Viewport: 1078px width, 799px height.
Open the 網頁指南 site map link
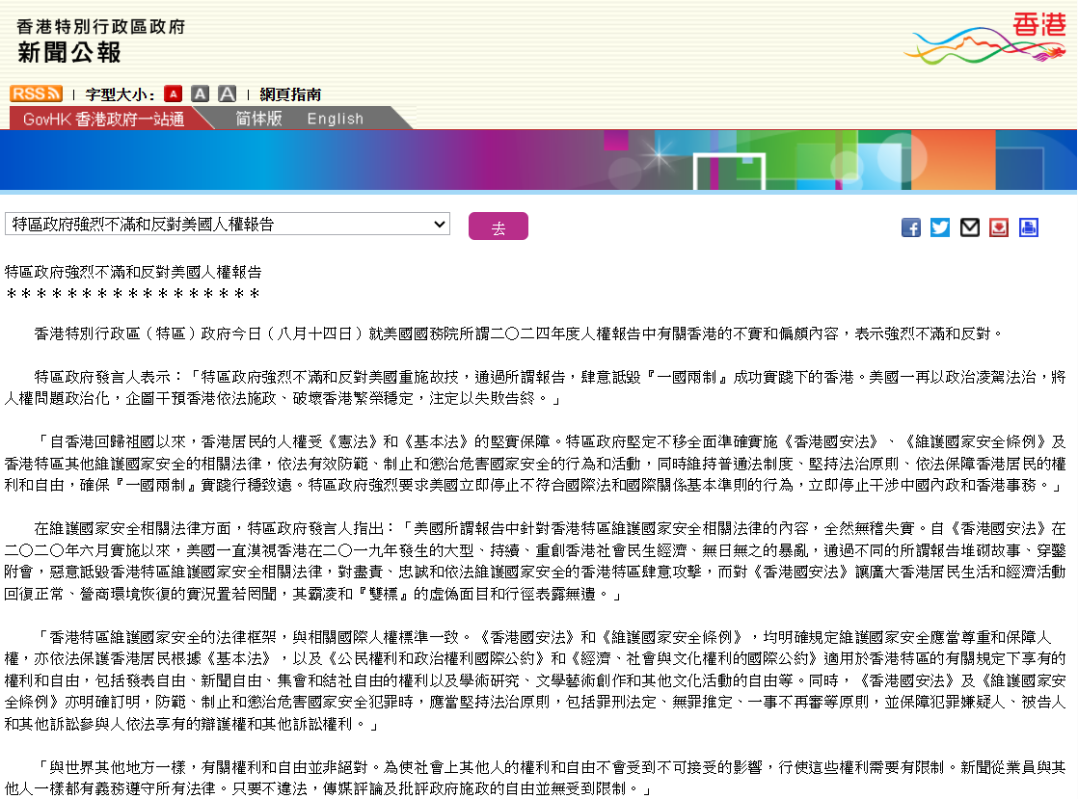[x=290, y=94]
